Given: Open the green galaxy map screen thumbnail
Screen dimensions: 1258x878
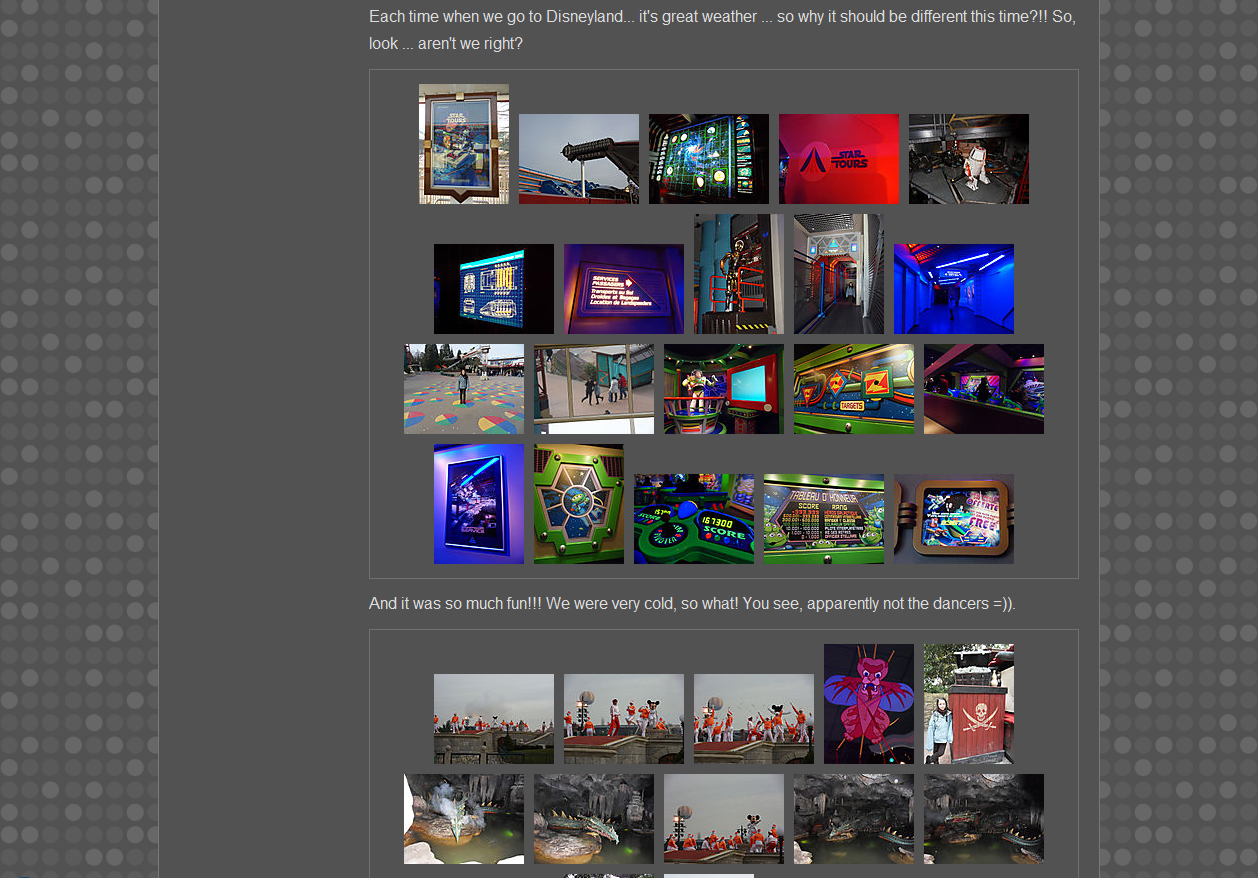Looking at the screenshot, I should coord(708,159).
